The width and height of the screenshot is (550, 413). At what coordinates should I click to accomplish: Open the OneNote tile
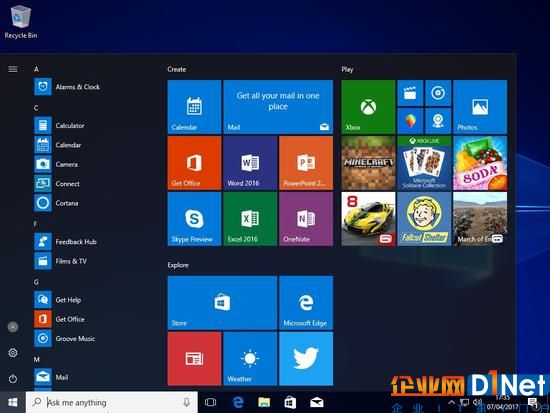(x=306, y=219)
